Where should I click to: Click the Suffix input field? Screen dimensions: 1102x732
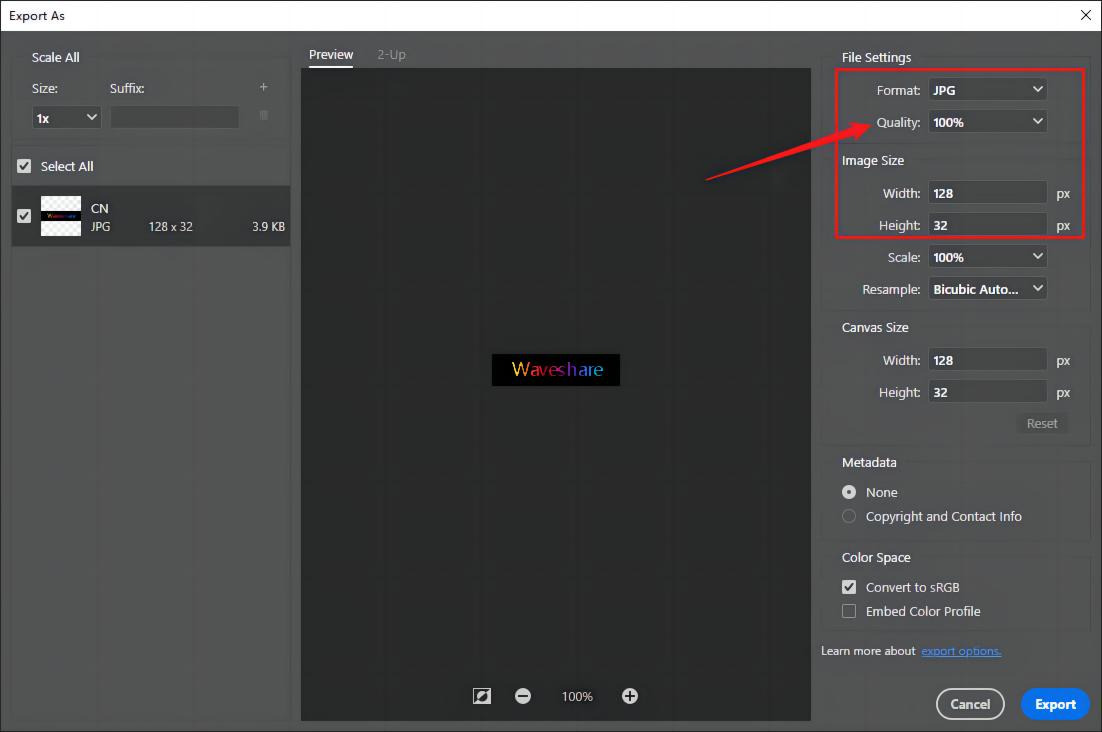click(x=174, y=117)
